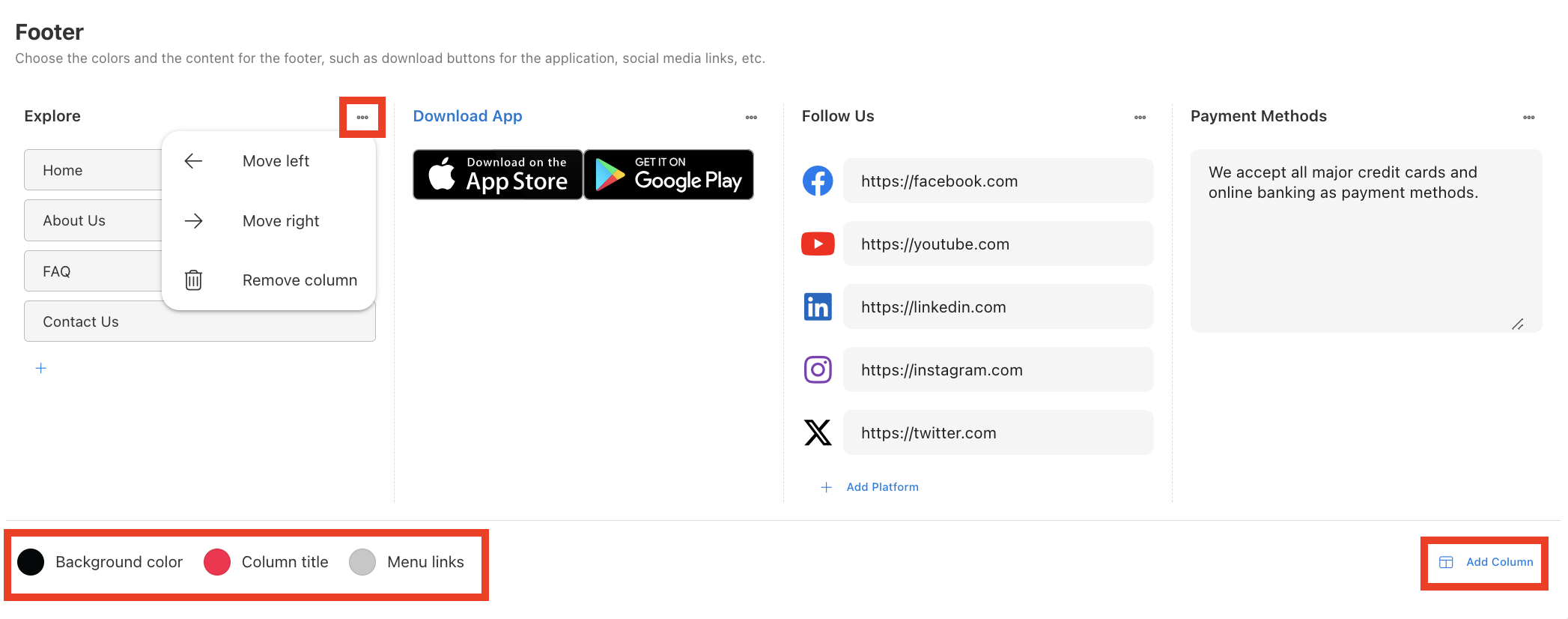Click the Payment Methods column title
Image resolution: width=1568 pixels, height=619 pixels.
tap(1259, 116)
